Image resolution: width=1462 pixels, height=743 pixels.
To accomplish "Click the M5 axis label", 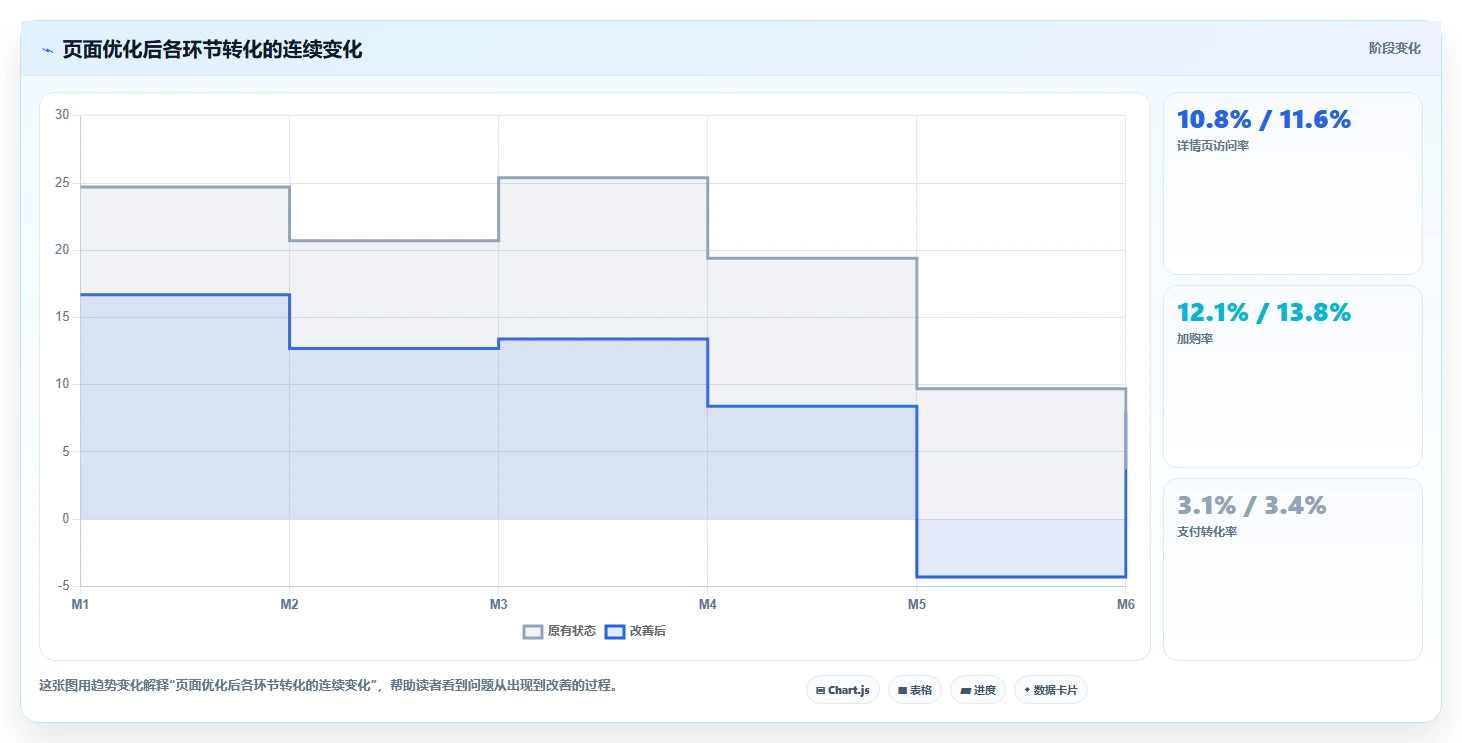I will pyautogui.click(x=916, y=604).
